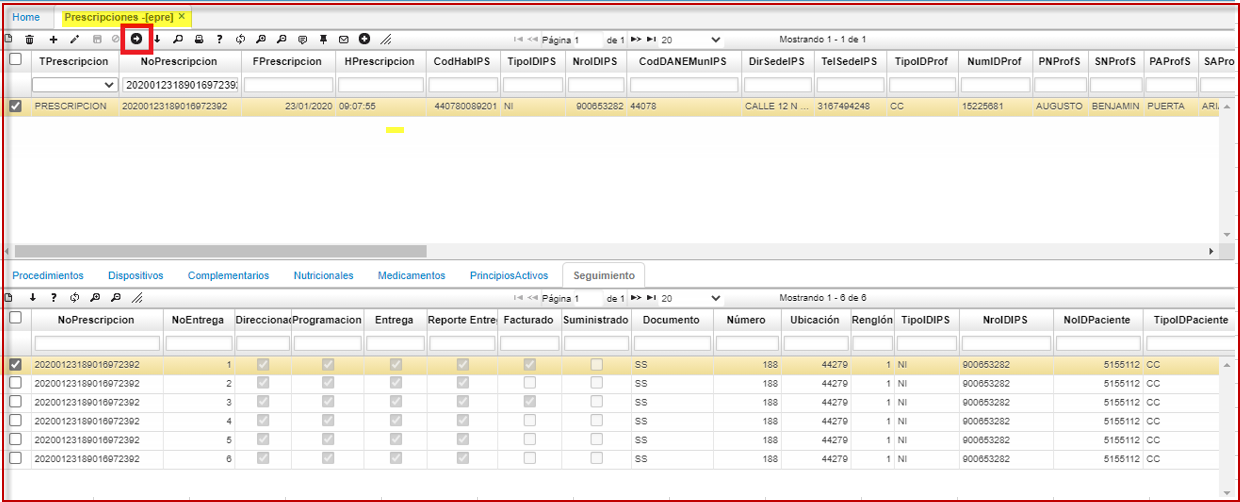Open the Nutricionales tab
The height and width of the screenshot is (502, 1240).
coord(323,275)
